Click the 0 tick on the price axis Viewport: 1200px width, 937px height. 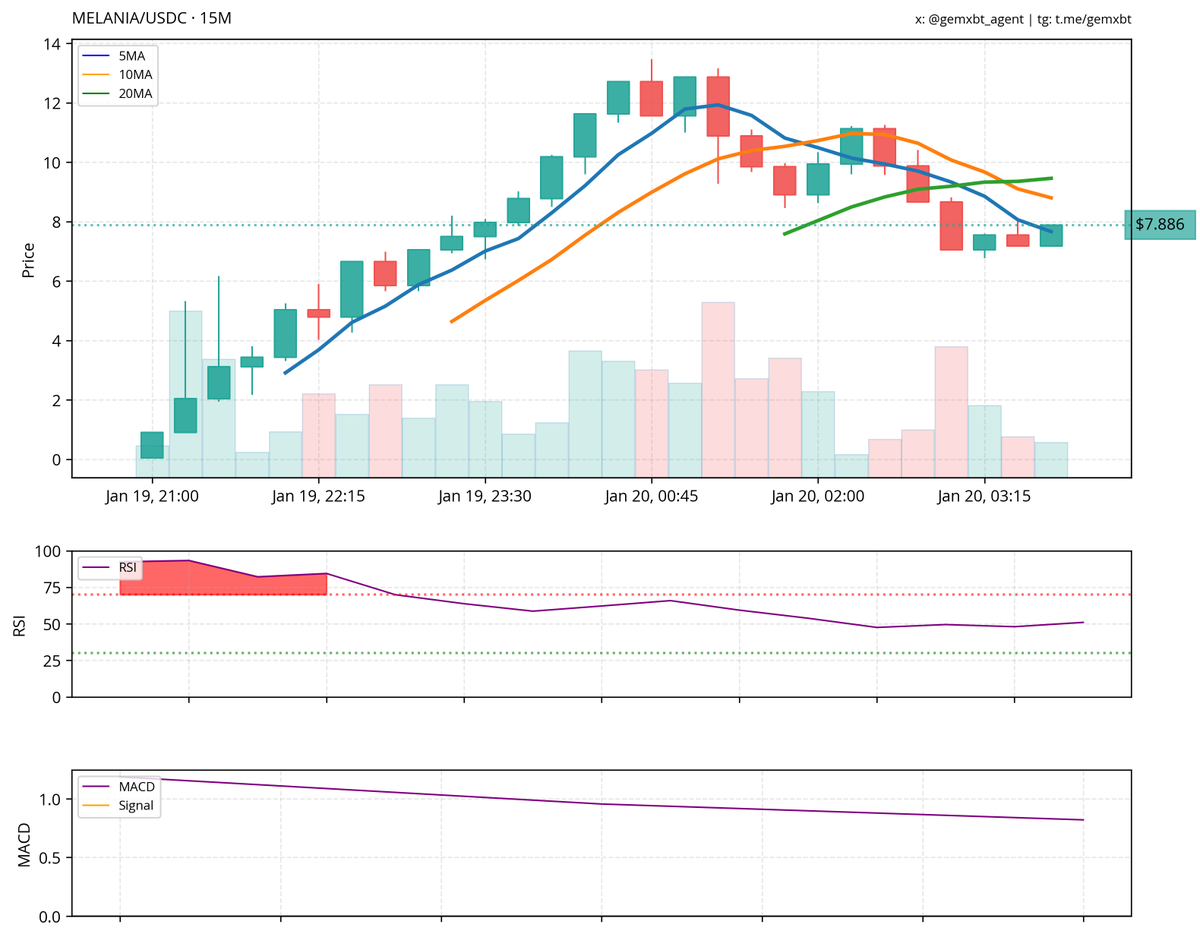56,460
